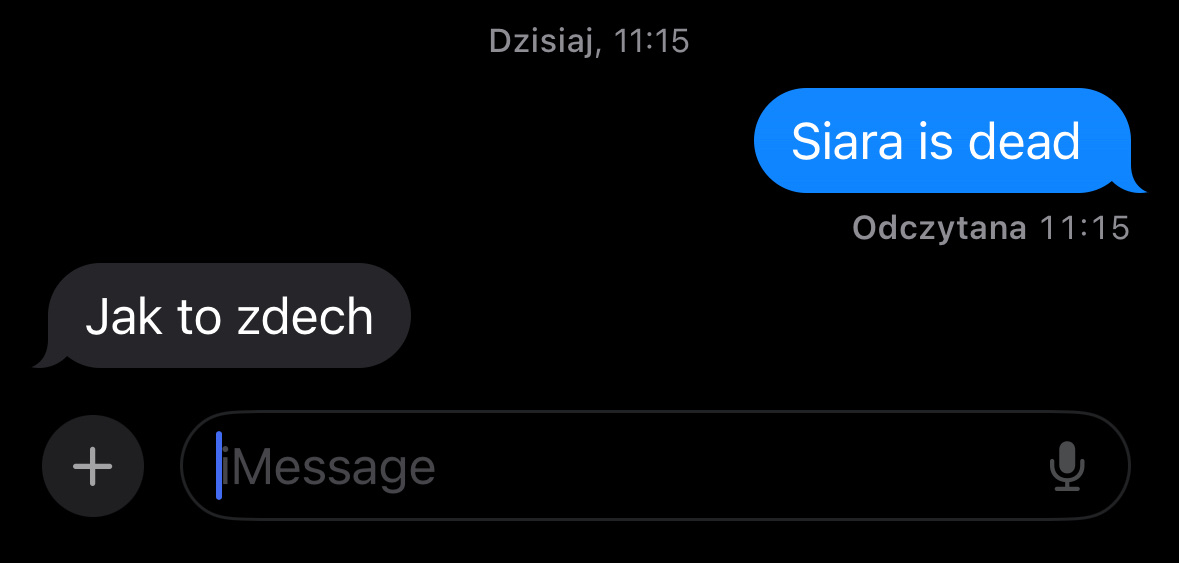The height and width of the screenshot is (563, 1179).
Task: Click the "iMessage" placeholder text
Action: 329,468
